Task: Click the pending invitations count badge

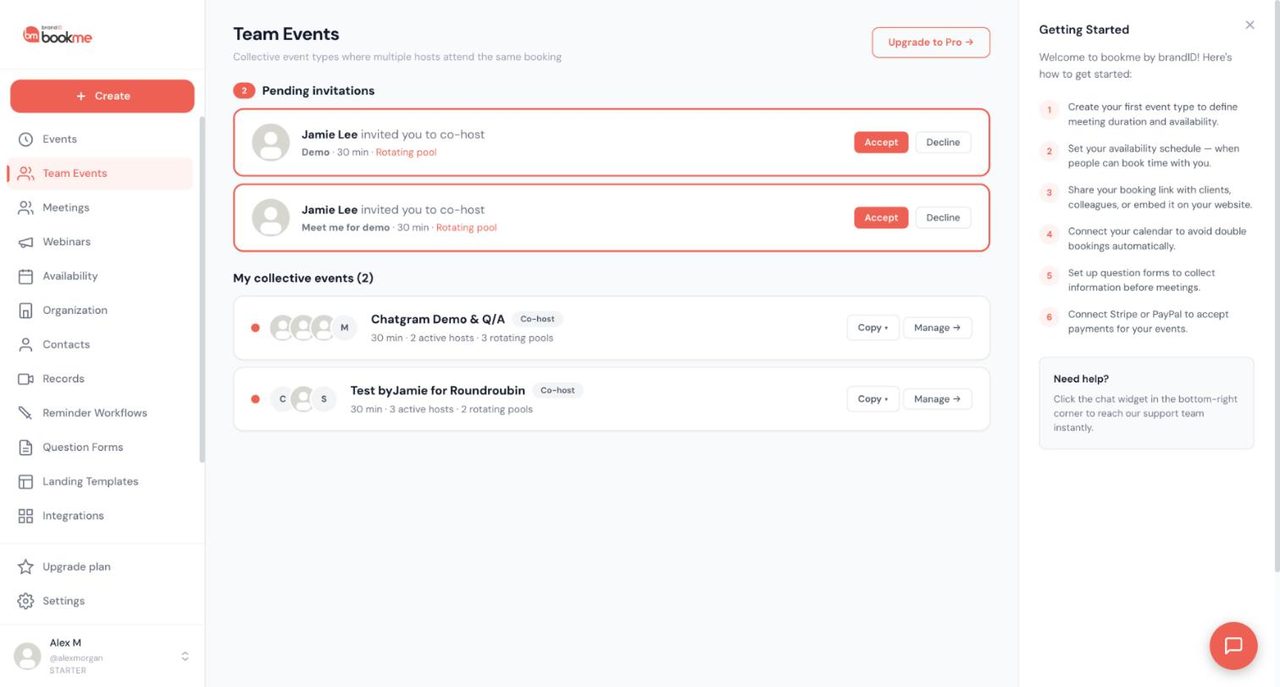Action: (x=244, y=91)
